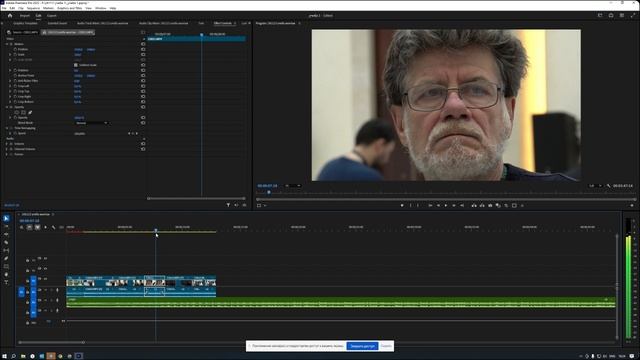Toggle Snap in timeline
Viewport: 640px width, 360px height.
click(29, 227)
